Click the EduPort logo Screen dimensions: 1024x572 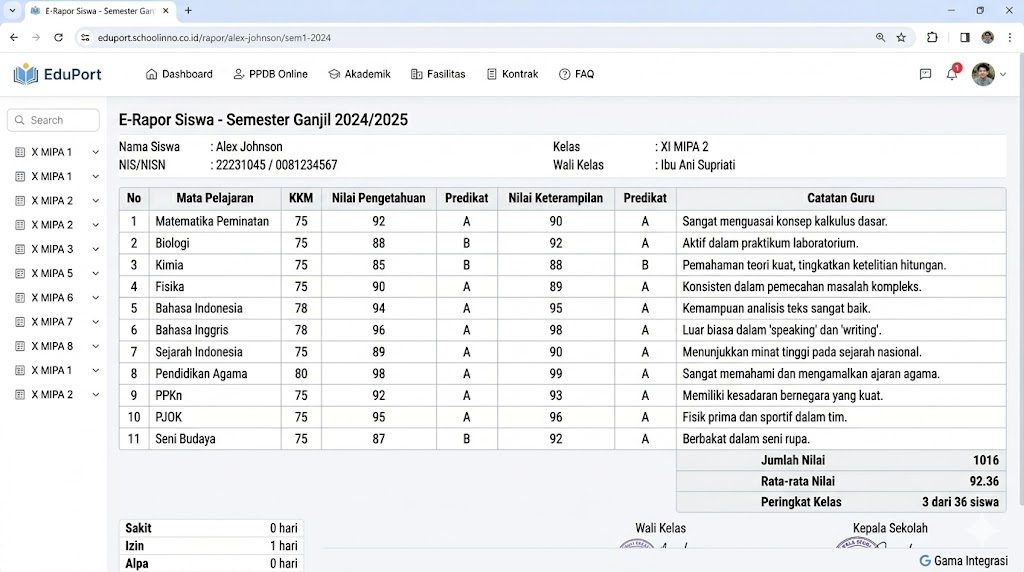57,74
